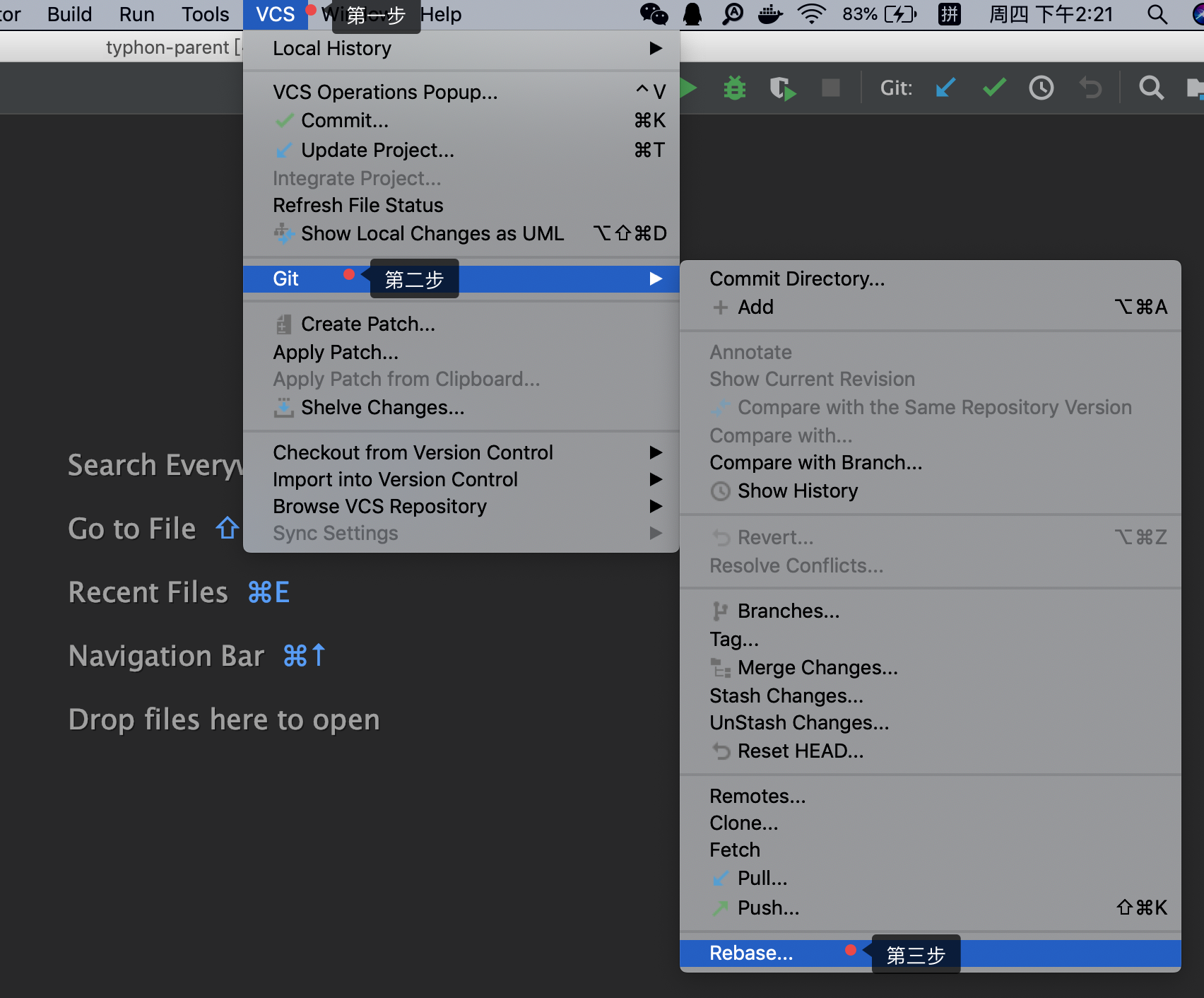
Task: Choose Pull... in Git submenu
Action: (931, 878)
